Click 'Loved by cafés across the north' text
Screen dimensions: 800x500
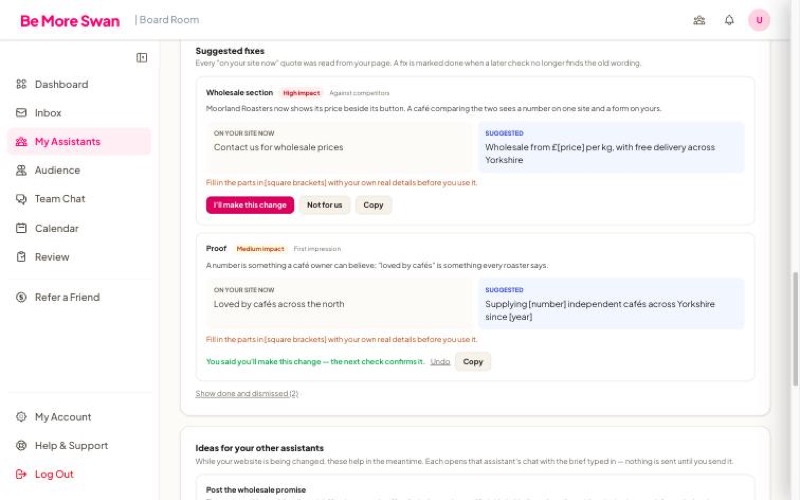[x=279, y=304]
